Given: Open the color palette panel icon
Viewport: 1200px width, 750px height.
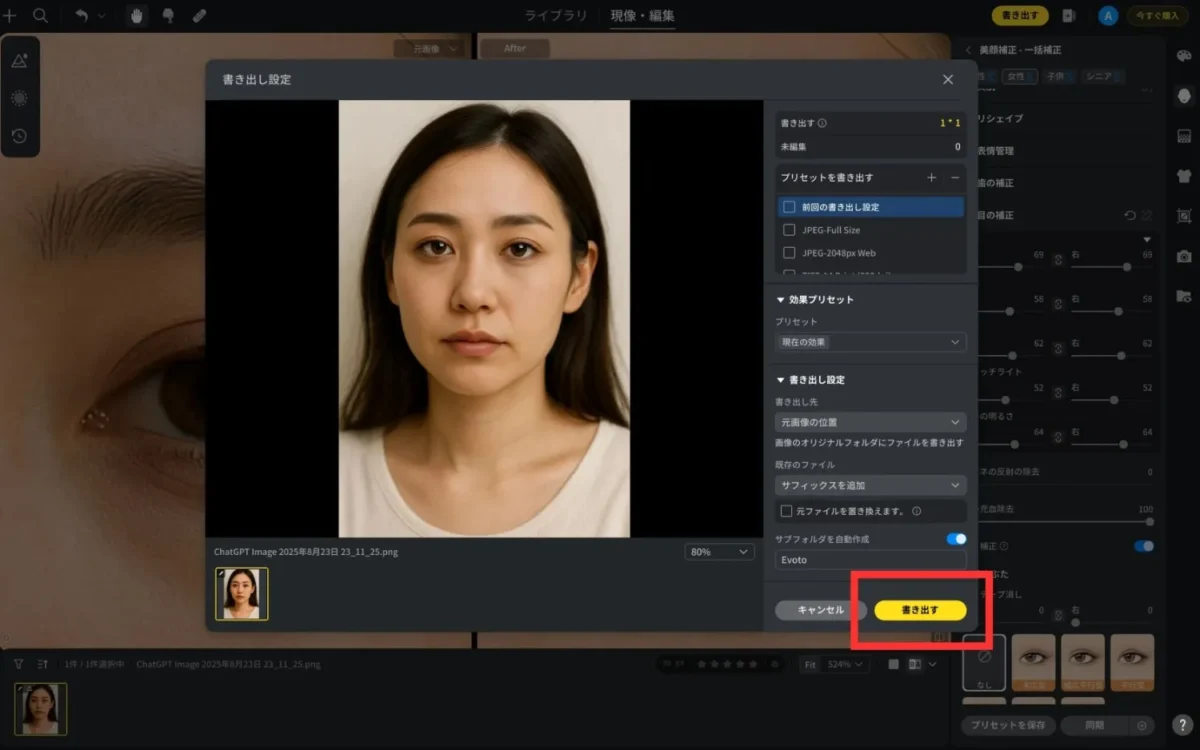Looking at the screenshot, I should point(1184,55).
